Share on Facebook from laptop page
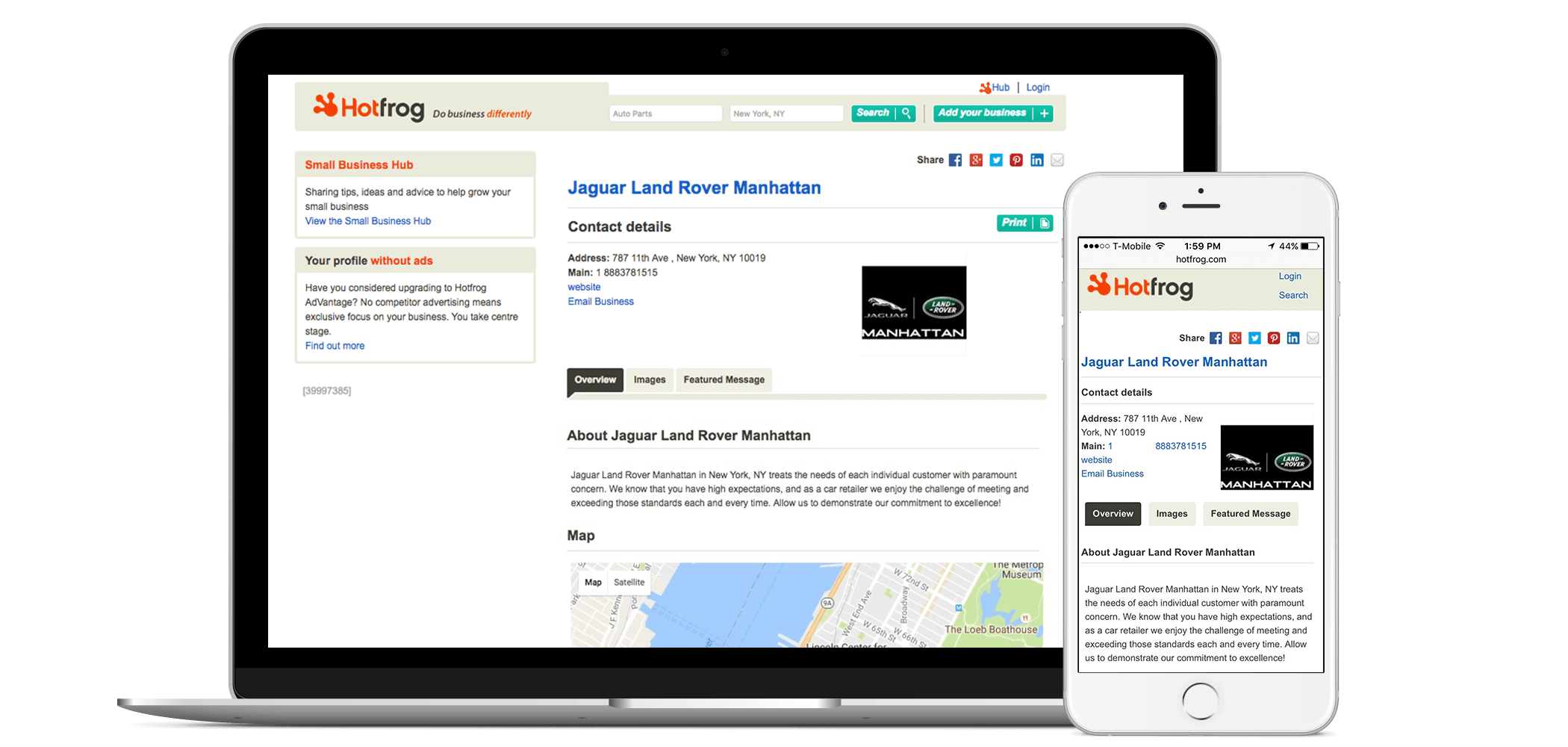This screenshot has width=1568, height=747. 955,160
